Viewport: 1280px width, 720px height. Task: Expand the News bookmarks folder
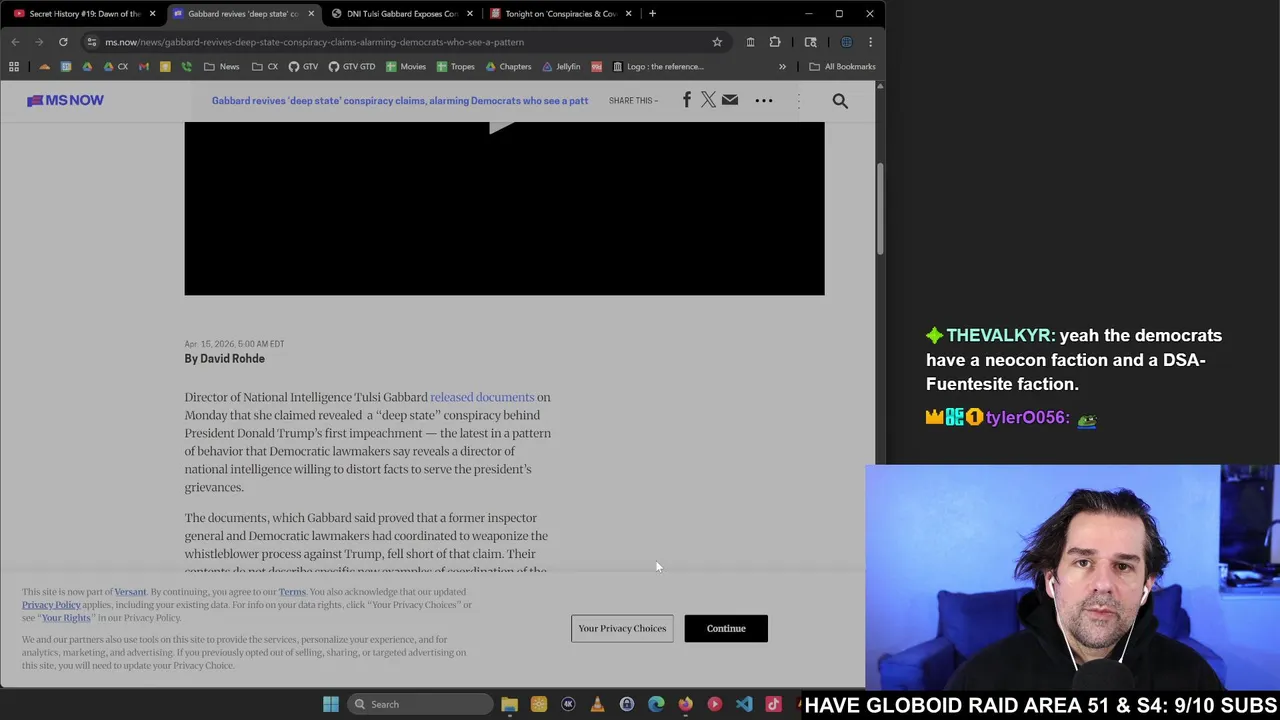221,67
